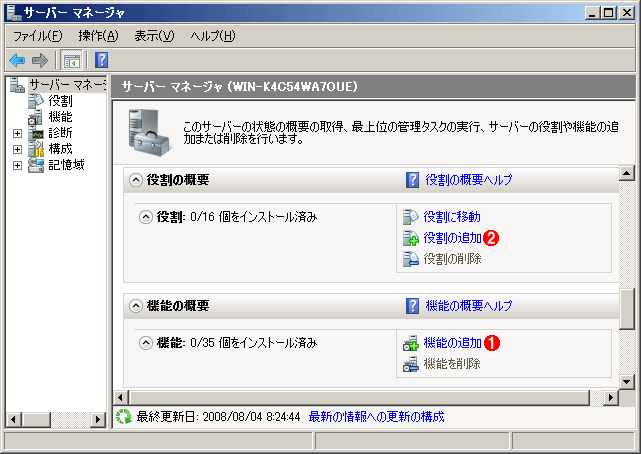Click the 機能の追加 link

pyautogui.click(x=452, y=343)
